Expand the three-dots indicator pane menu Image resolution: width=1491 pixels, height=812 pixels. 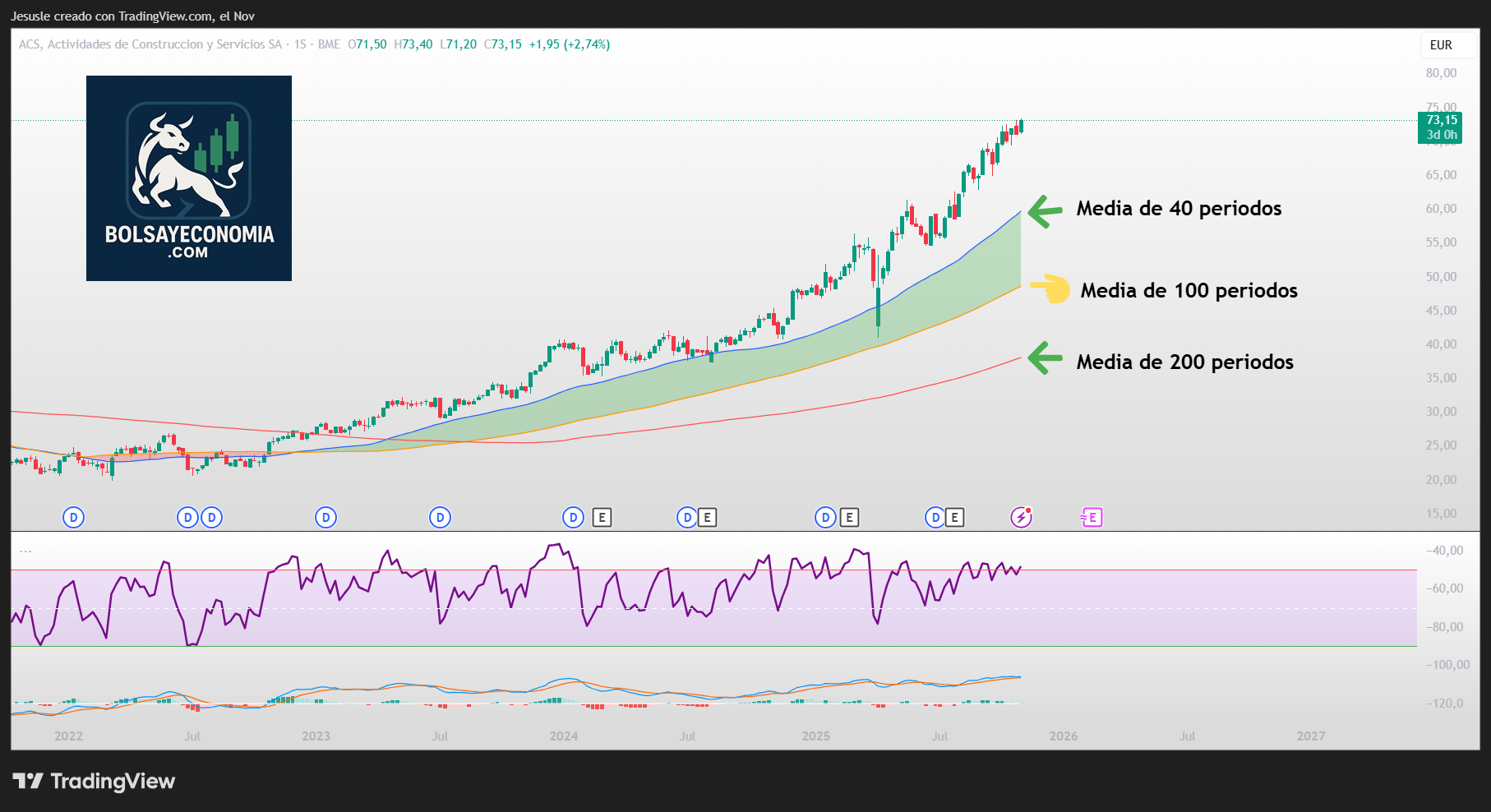(x=25, y=551)
